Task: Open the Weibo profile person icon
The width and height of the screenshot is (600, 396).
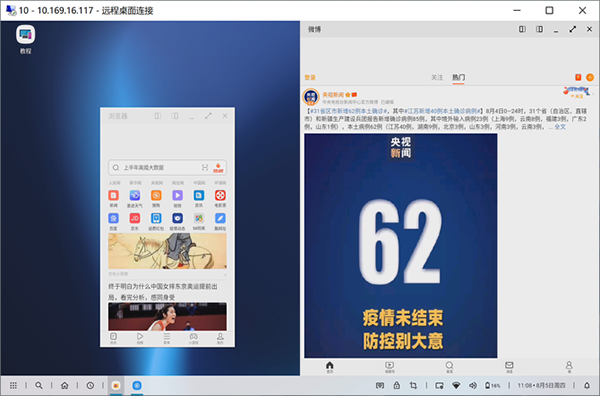Action: pyautogui.click(x=569, y=366)
